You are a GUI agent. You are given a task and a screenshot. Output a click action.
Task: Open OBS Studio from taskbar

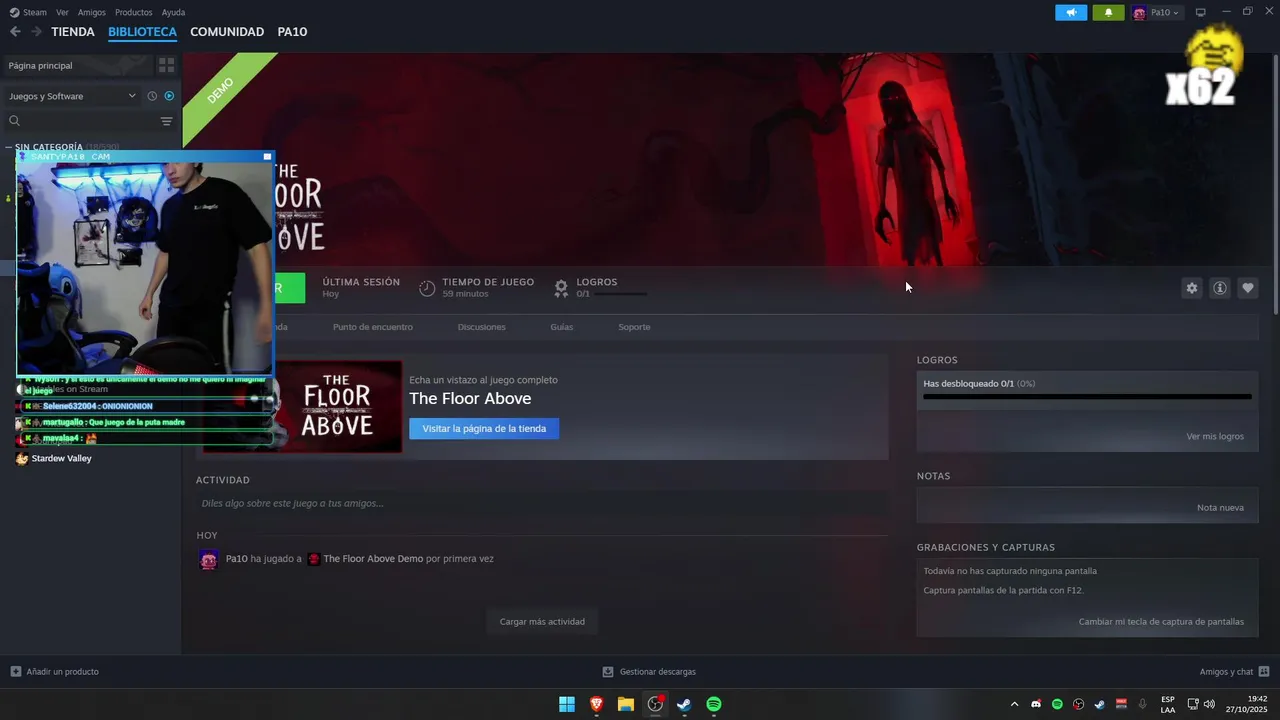point(655,704)
